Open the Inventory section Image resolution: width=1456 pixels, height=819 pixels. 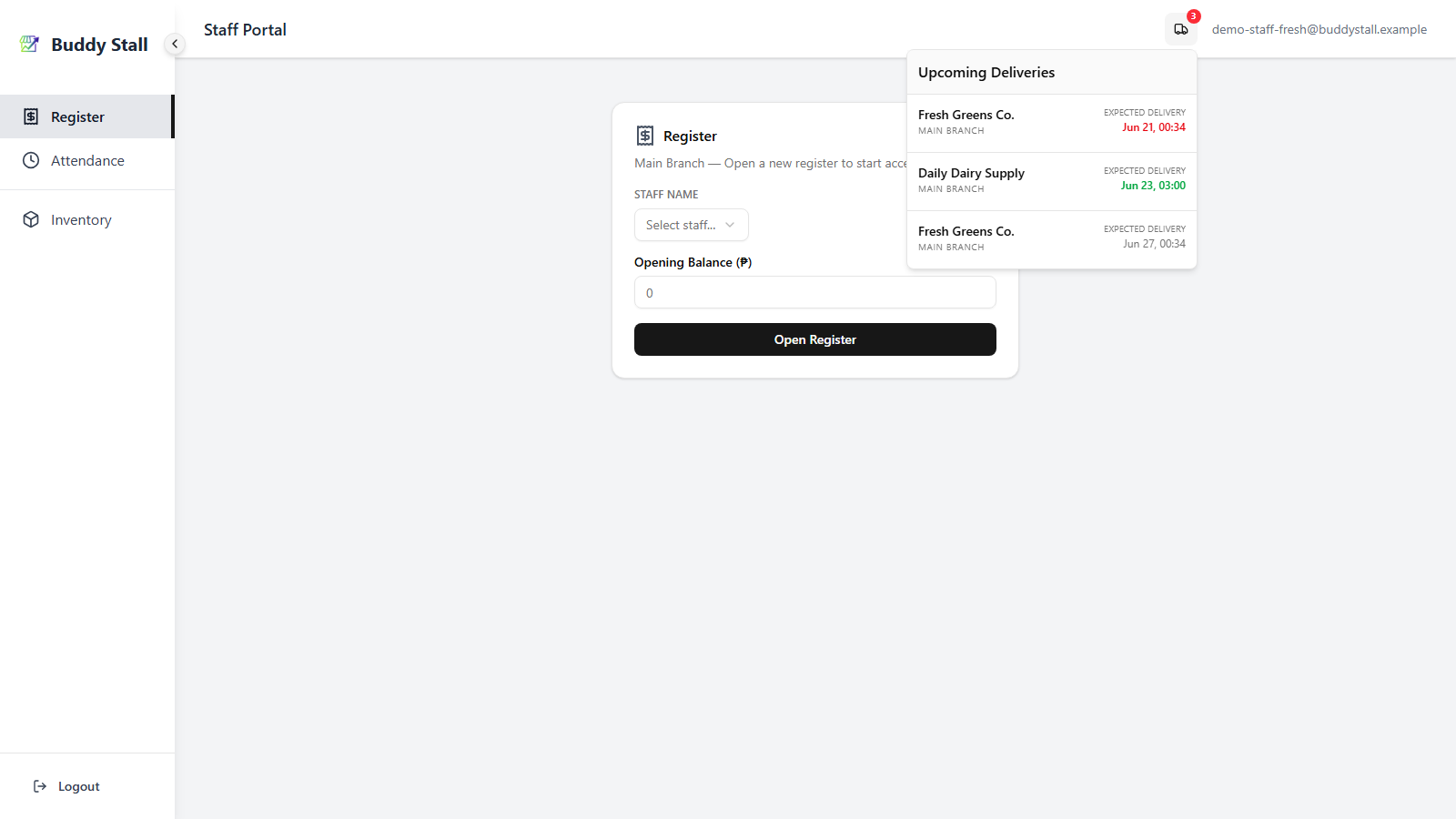(86, 219)
